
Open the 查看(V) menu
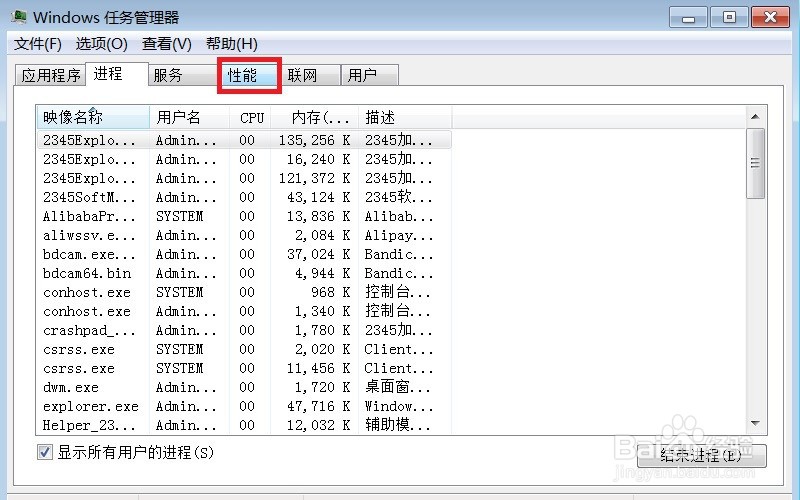[x=166, y=44]
